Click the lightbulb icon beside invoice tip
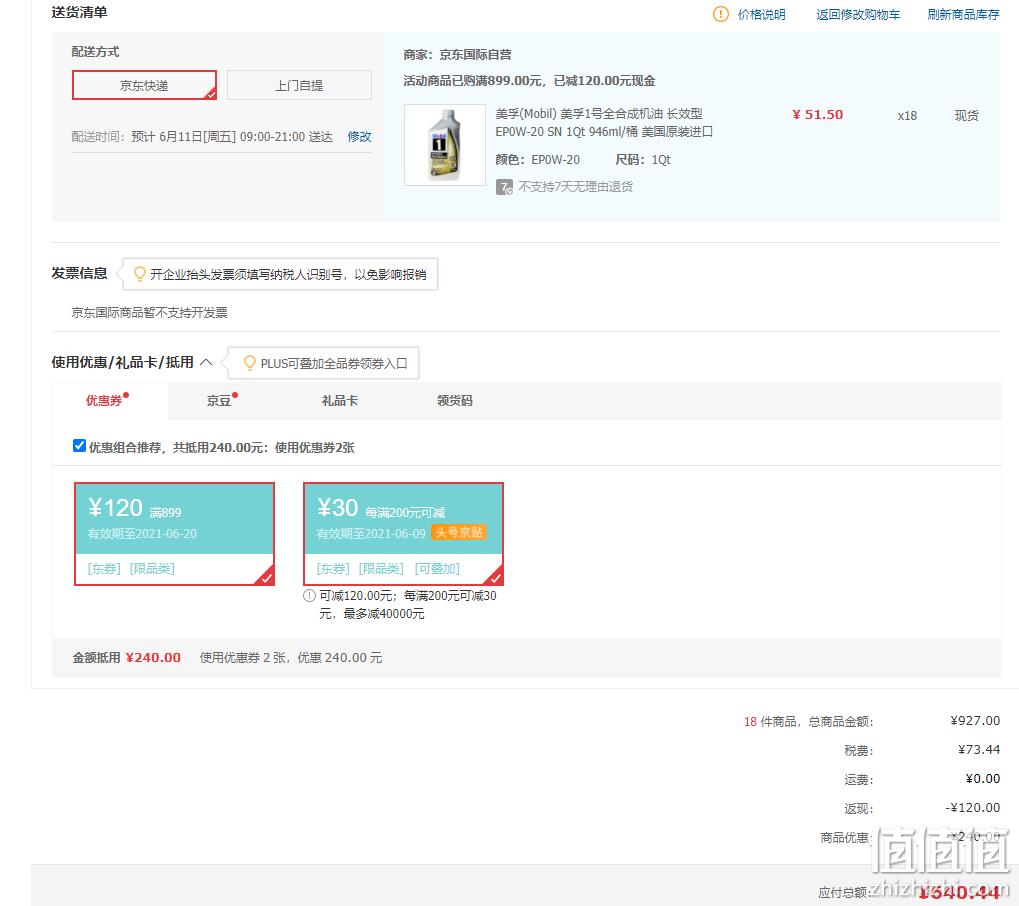Viewport: 1019px width, 906px height. point(140,274)
